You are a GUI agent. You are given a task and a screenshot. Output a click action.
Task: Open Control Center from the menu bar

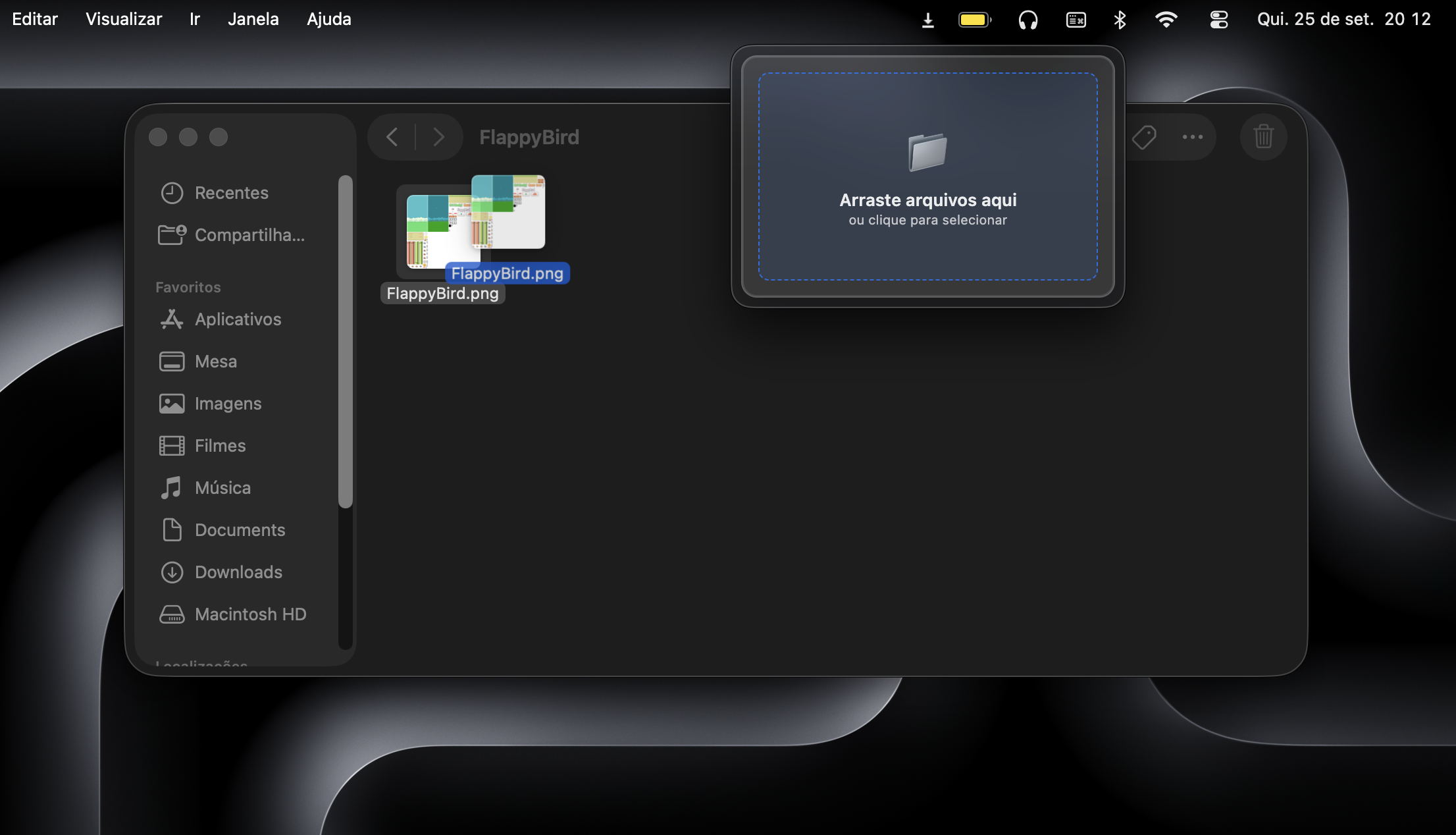pyautogui.click(x=1218, y=20)
